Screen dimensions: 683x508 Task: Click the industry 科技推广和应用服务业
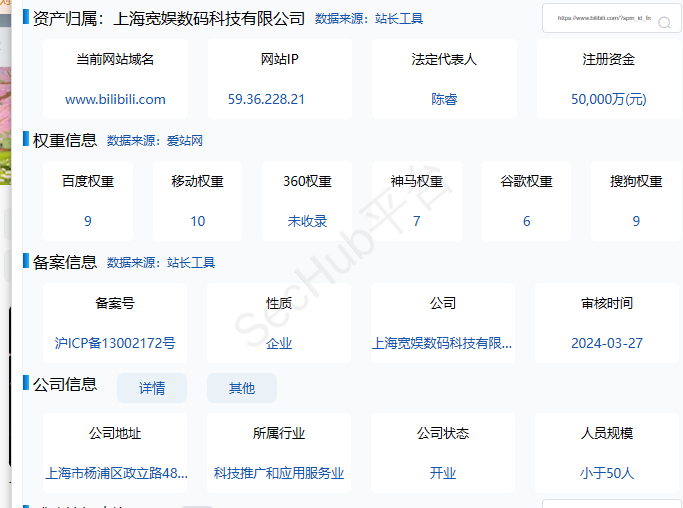coord(279,473)
